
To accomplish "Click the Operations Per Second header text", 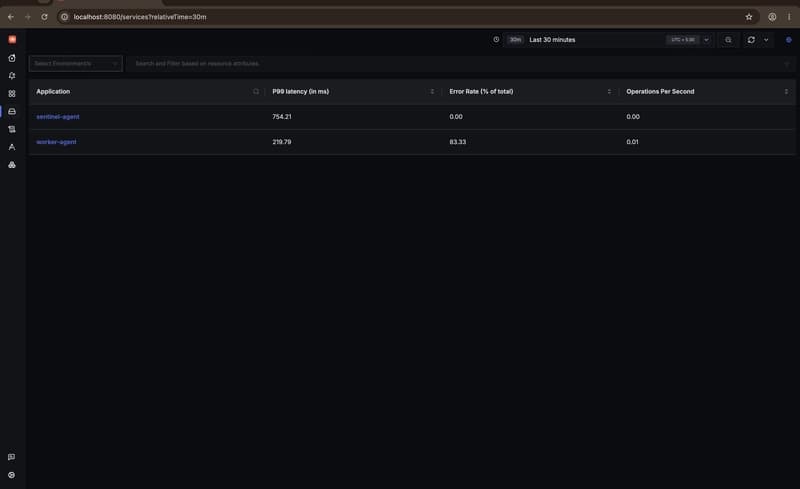I will (x=660, y=92).
